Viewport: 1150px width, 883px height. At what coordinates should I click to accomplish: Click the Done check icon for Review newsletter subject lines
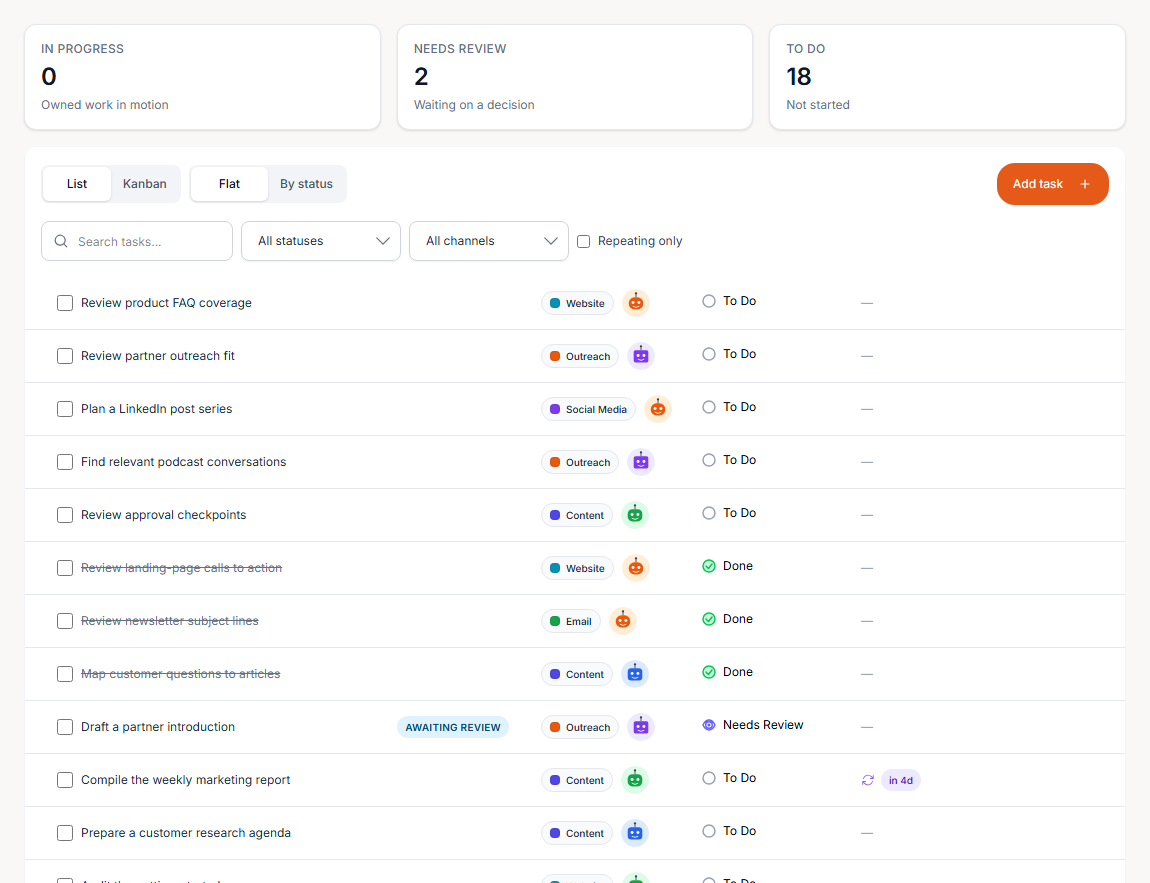(x=708, y=619)
